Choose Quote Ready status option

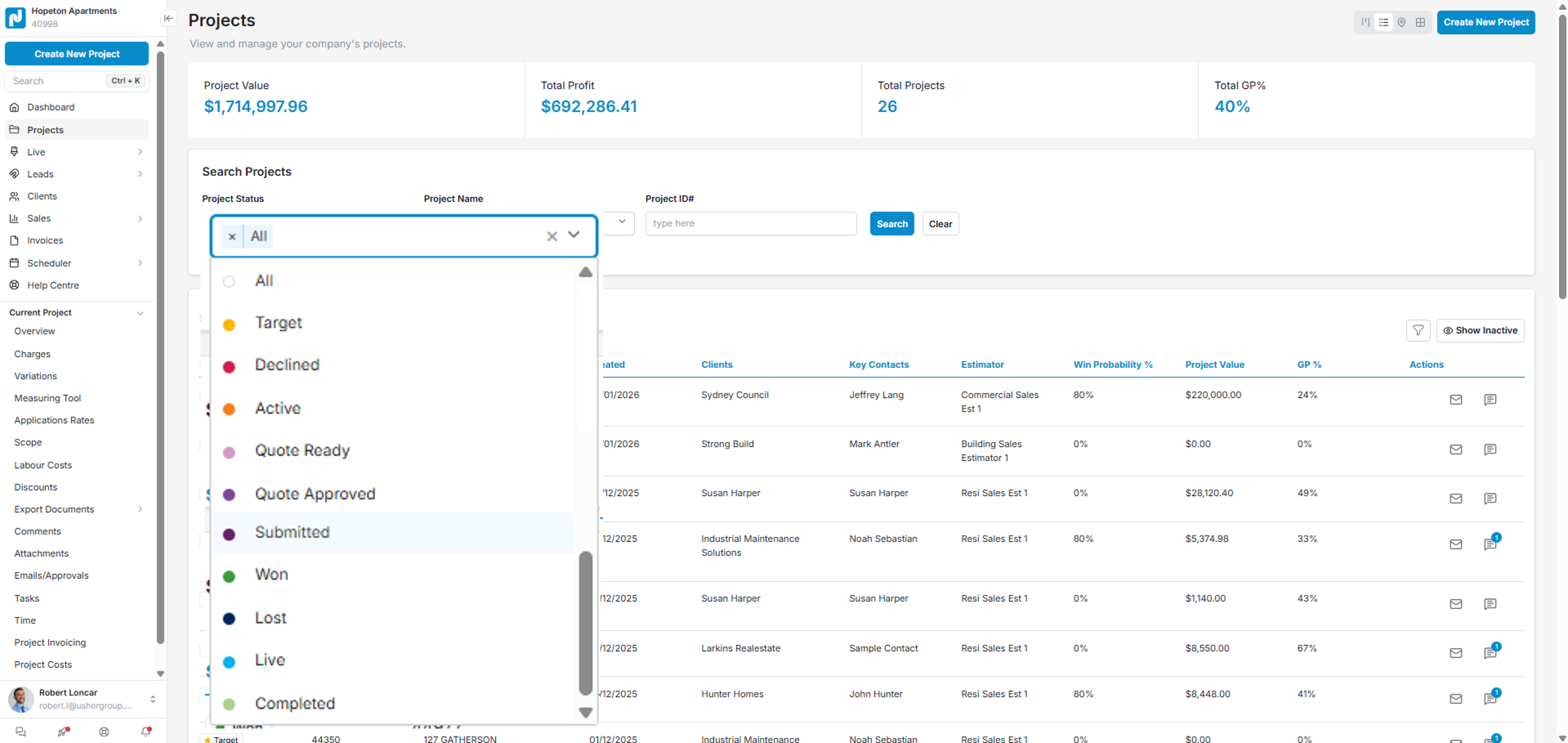[x=302, y=451]
